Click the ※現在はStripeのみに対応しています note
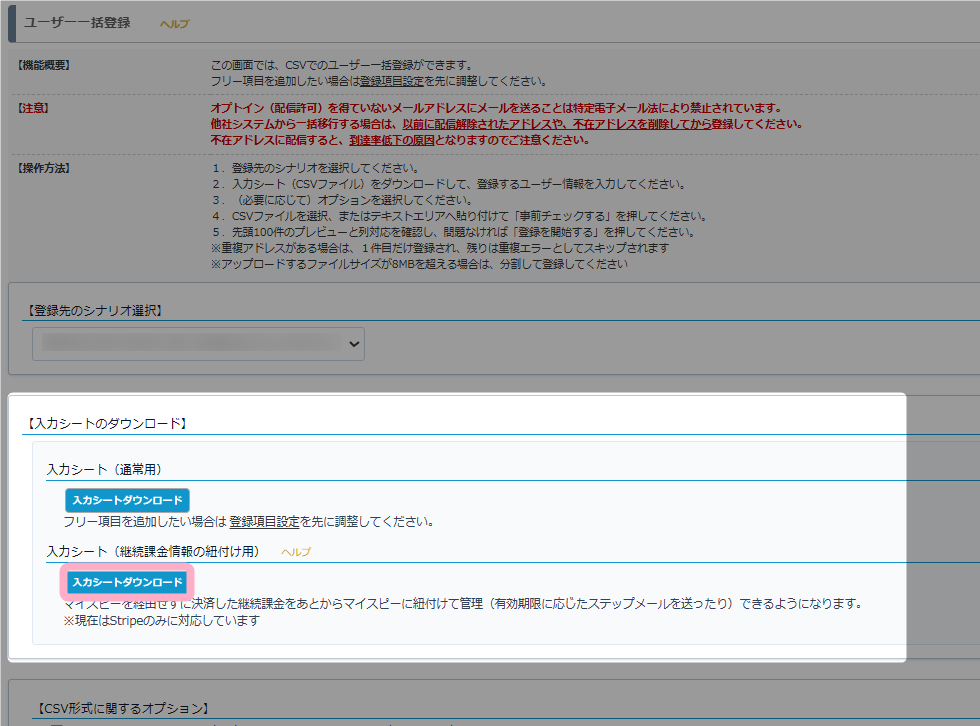 tap(161, 620)
